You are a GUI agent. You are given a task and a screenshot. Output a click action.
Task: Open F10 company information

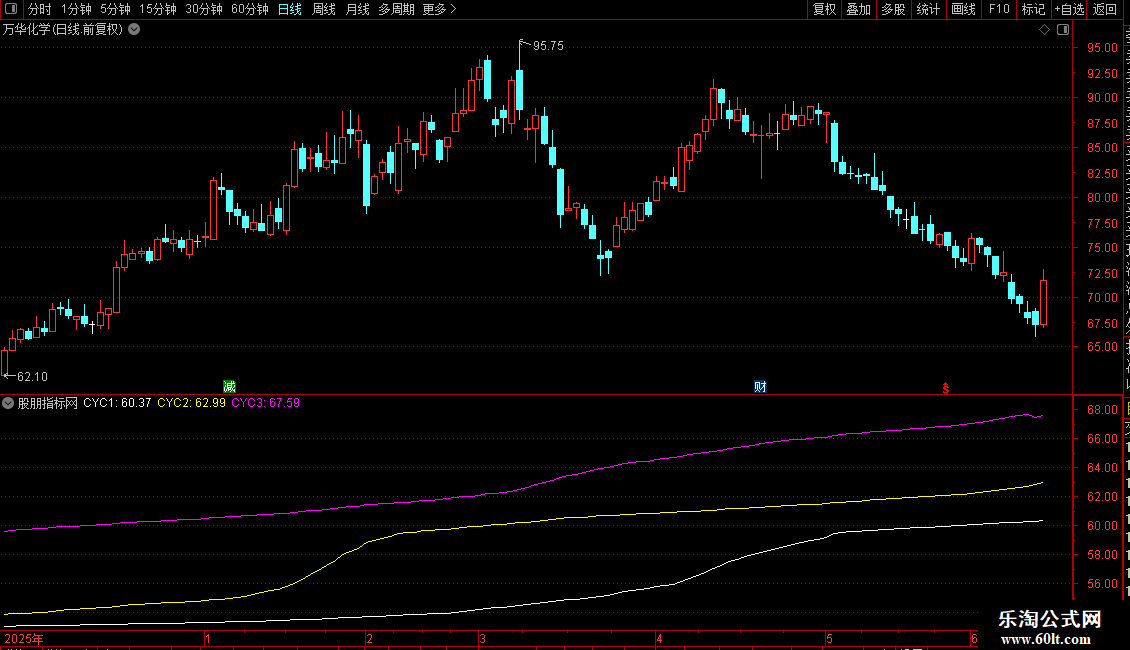tap(999, 9)
